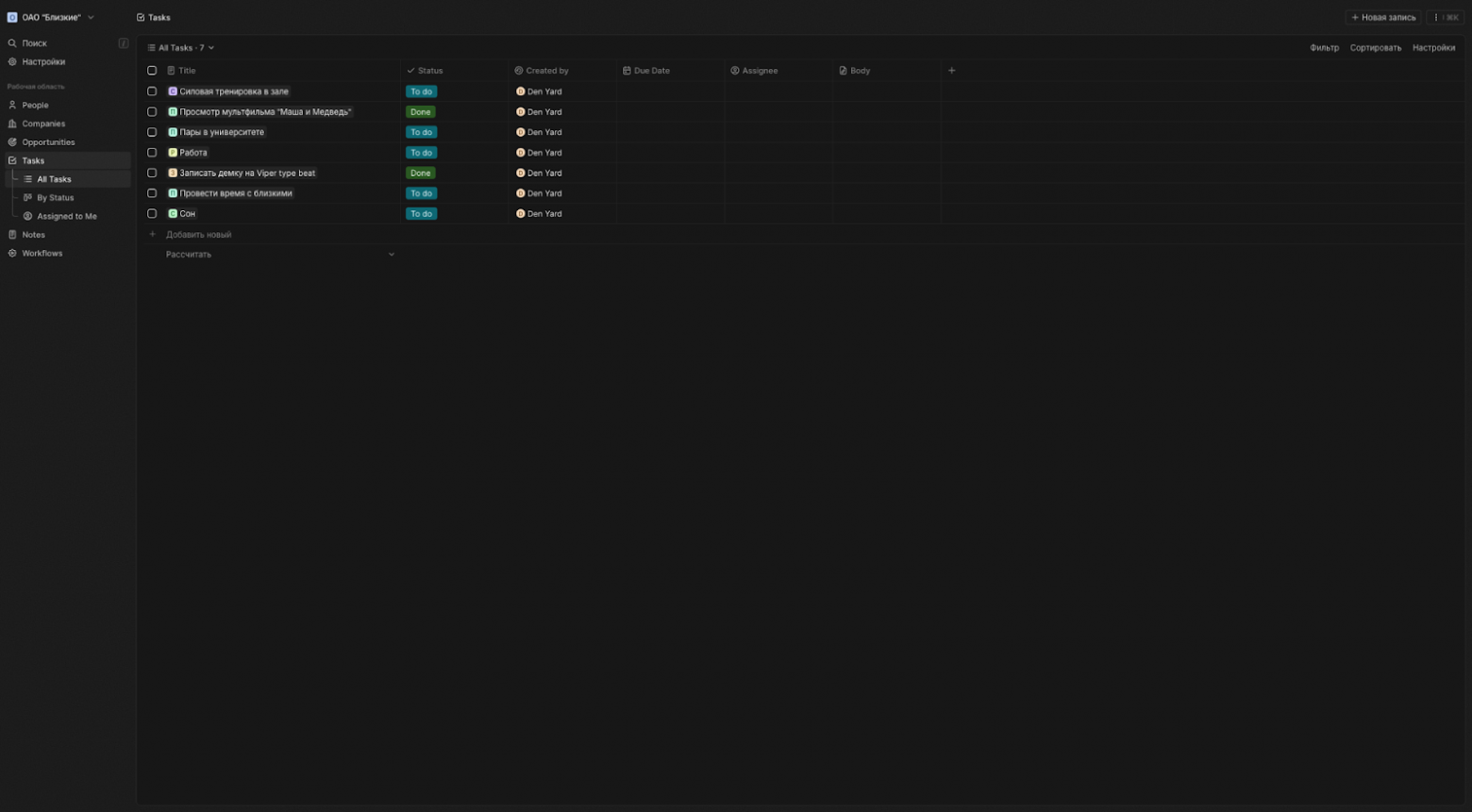Image resolution: width=1472 pixels, height=812 pixels.
Task: Open the Opportunities target icon
Action: tap(12, 142)
